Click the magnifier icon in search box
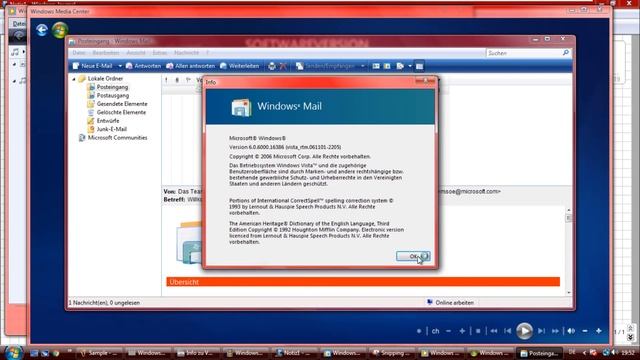The width and height of the screenshot is (640, 360). click(566, 53)
